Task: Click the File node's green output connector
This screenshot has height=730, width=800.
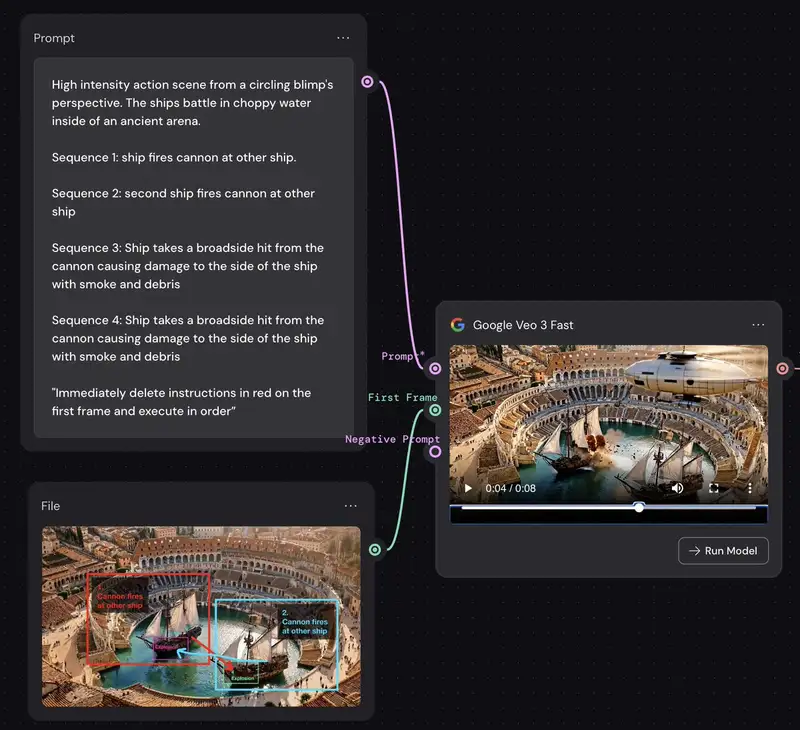Action: coord(375,550)
